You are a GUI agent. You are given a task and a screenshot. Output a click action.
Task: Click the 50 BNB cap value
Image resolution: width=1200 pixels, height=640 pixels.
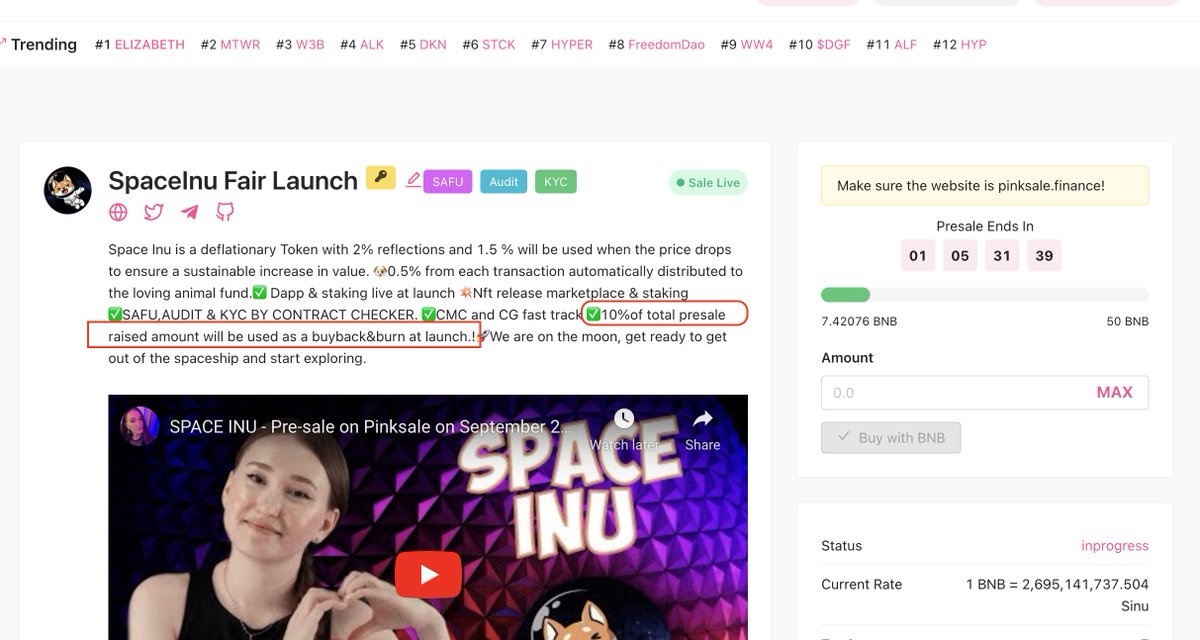tap(1127, 321)
